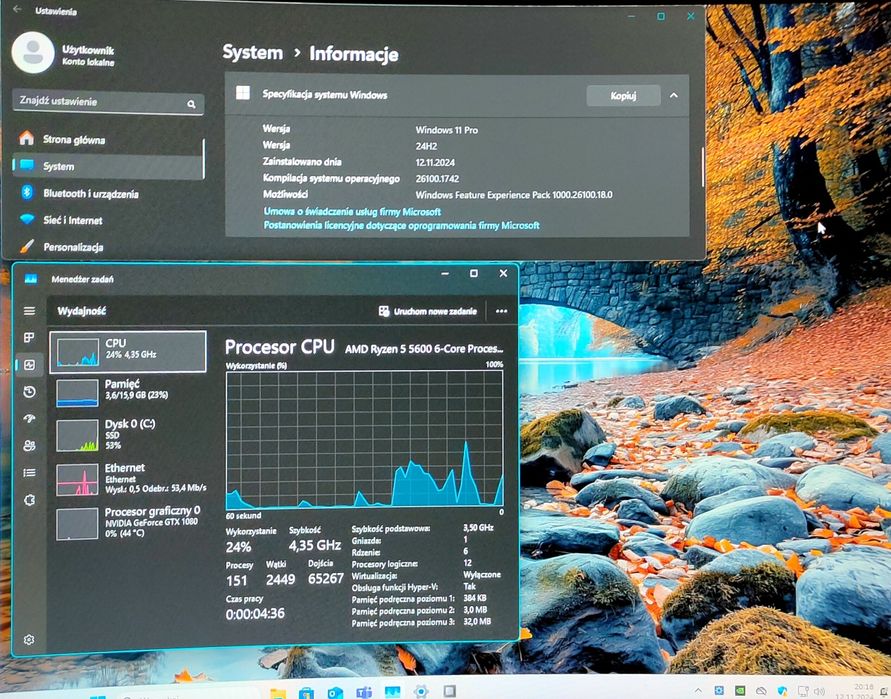Click the 'Windows 11 Pro' value

[447, 130]
